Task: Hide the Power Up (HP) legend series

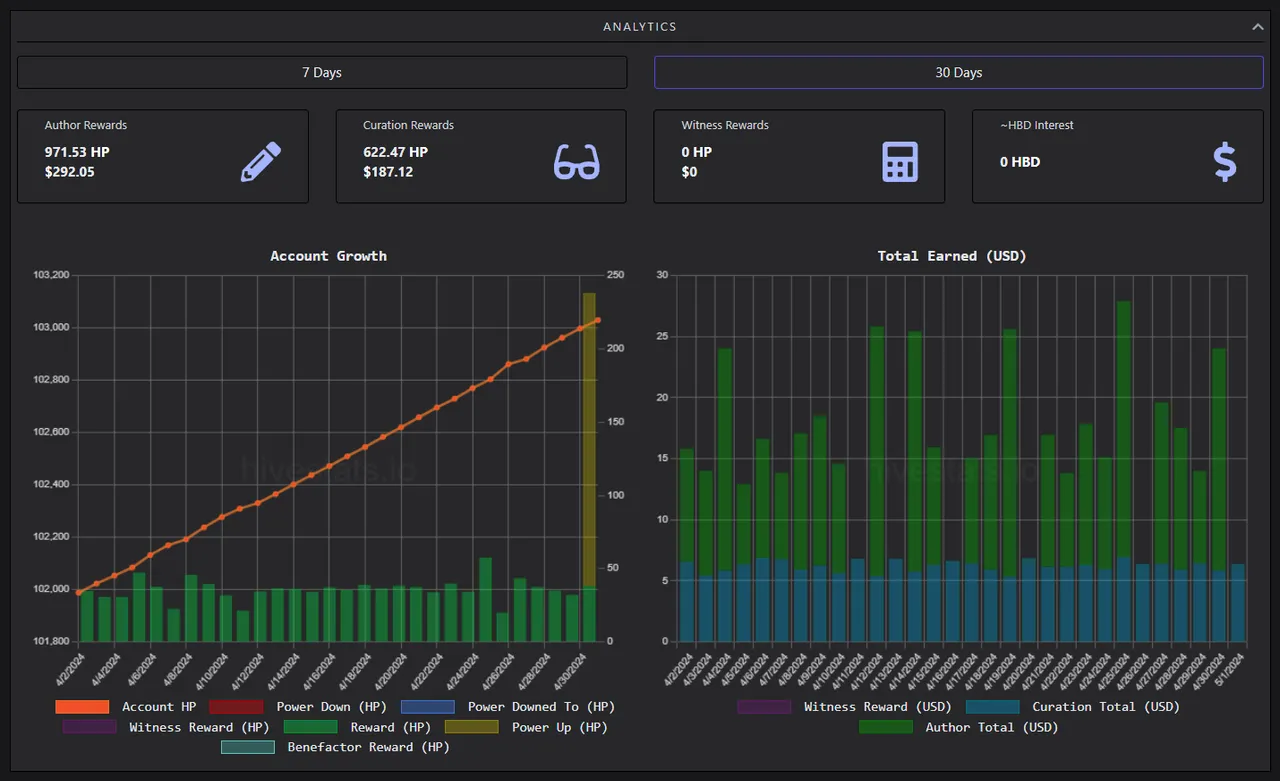Action: click(526, 727)
